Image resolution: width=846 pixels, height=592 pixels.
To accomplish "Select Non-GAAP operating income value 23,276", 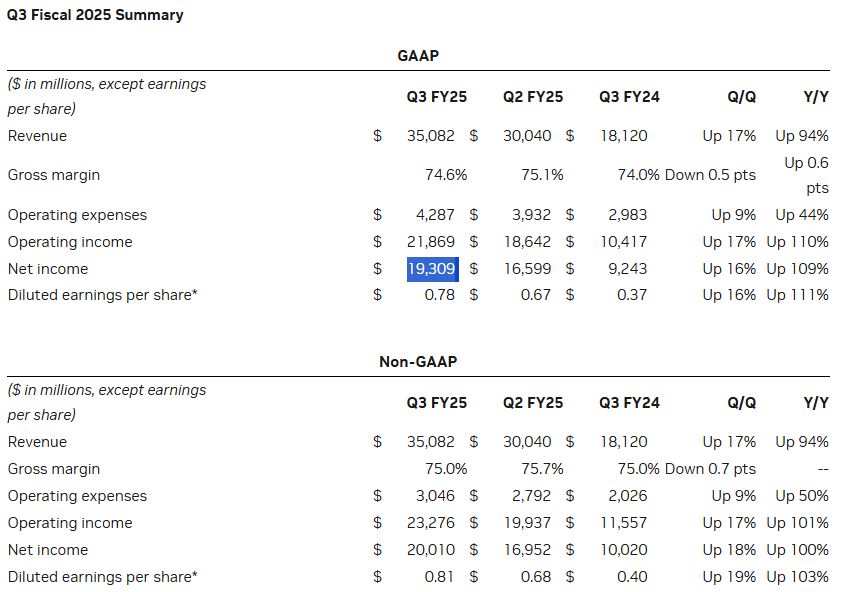I will [x=434, y=523].
